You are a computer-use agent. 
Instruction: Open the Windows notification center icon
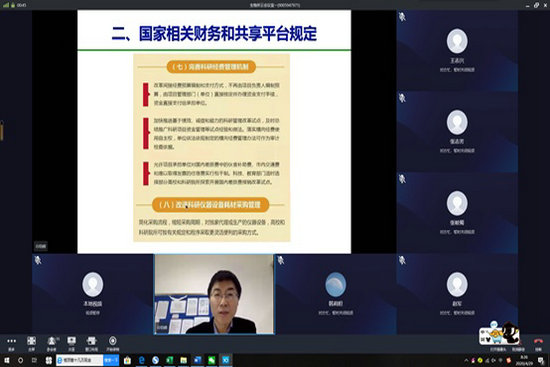click(541, 360)
